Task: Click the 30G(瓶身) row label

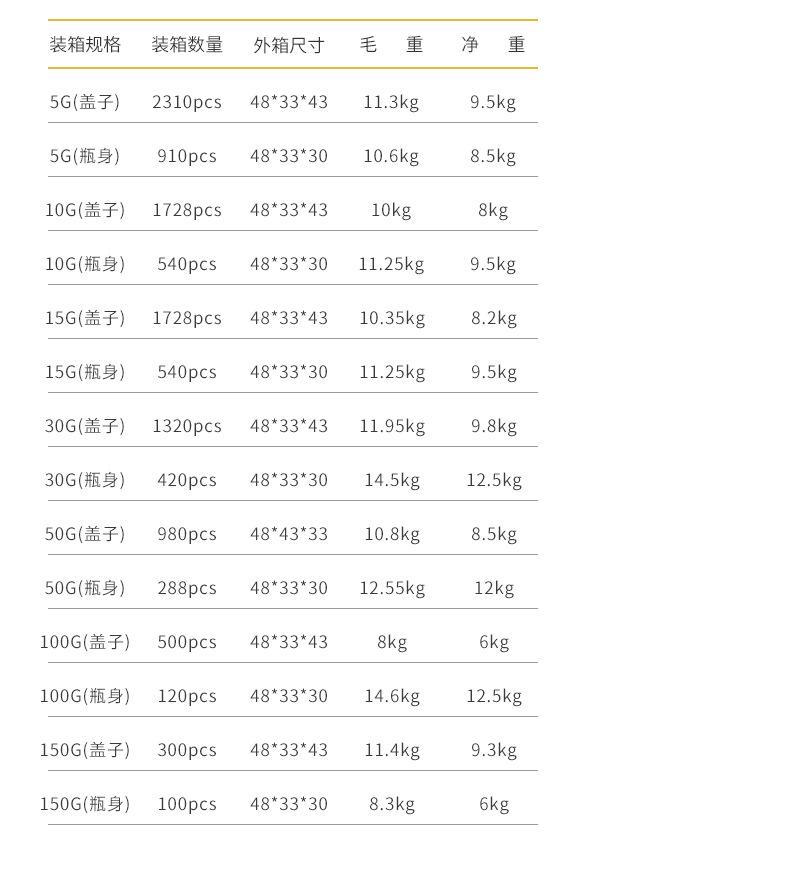Action: (x=85, y=480)
